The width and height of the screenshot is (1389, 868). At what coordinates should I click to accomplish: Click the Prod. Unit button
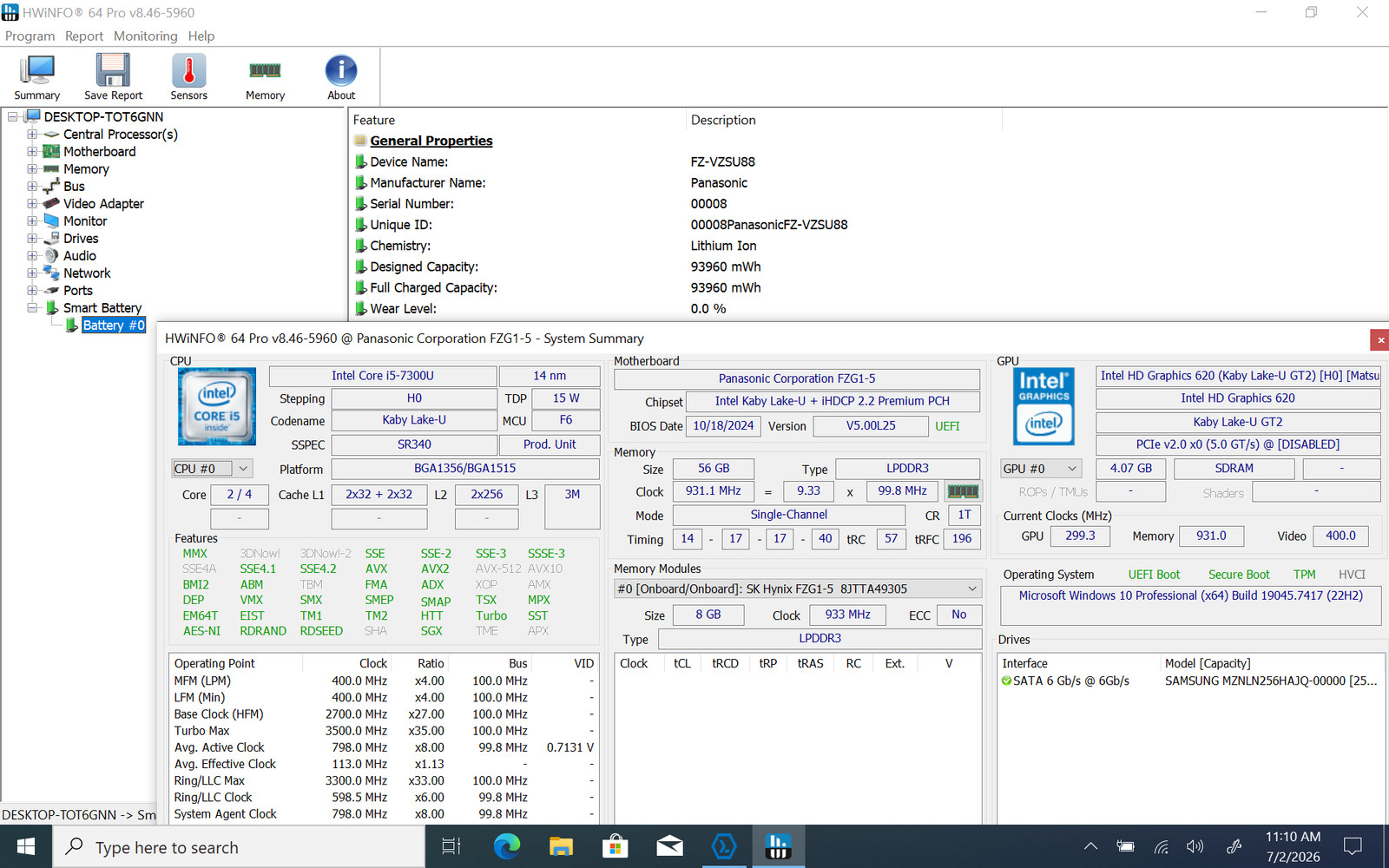[x=550, y=444]
